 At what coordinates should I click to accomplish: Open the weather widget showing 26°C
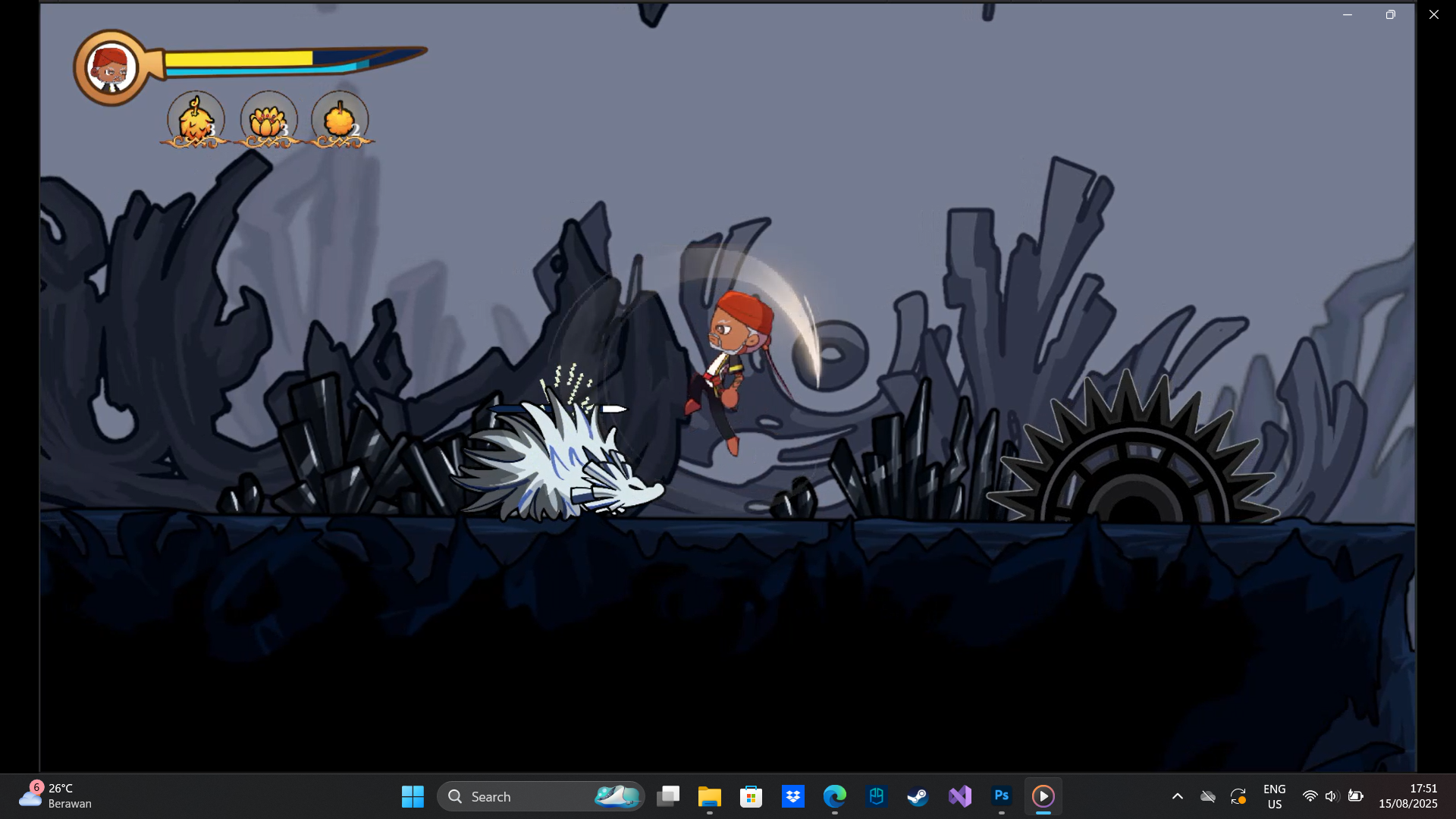[56, 796]
